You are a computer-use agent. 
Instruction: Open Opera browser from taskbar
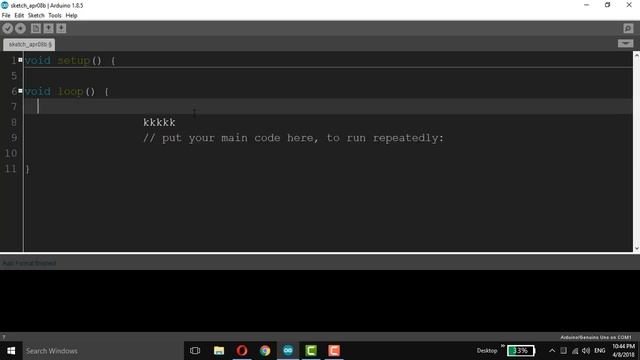coord(242,351)
